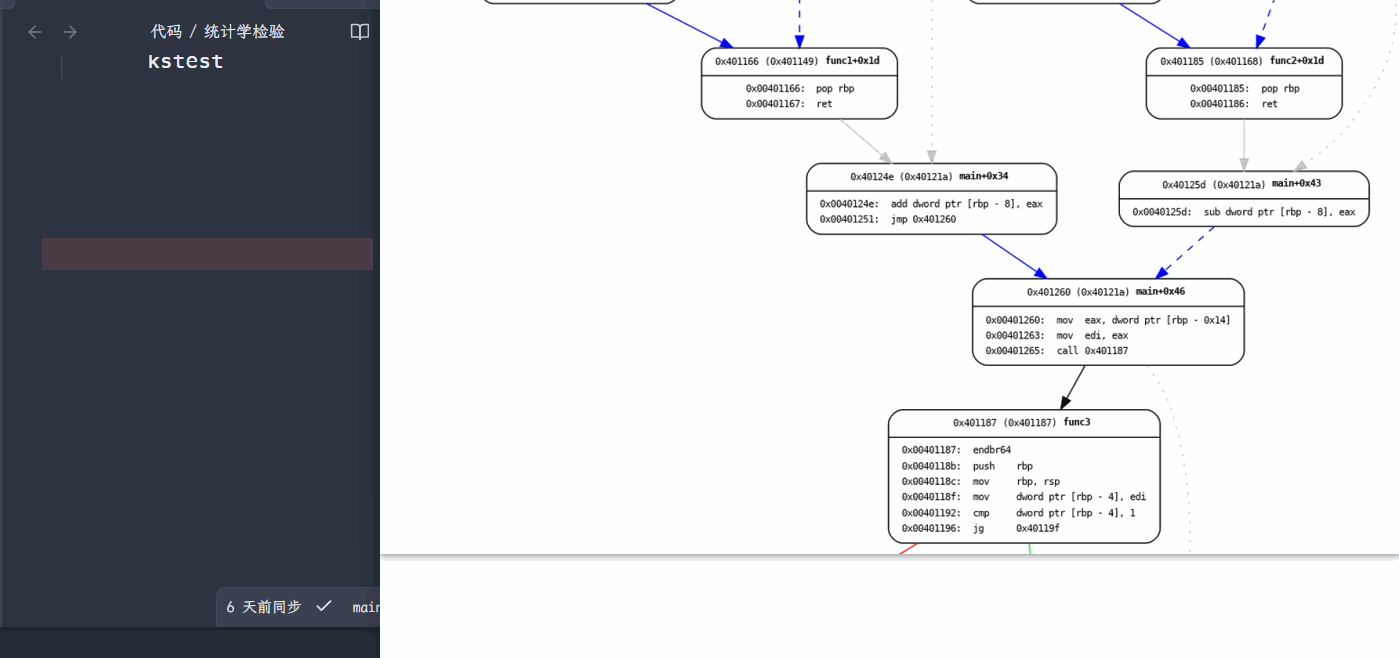This screenshot has width=1399, height=658.
Task: Click the back navigation arrow
Action: pyautogui.click(x=35, y=32)
